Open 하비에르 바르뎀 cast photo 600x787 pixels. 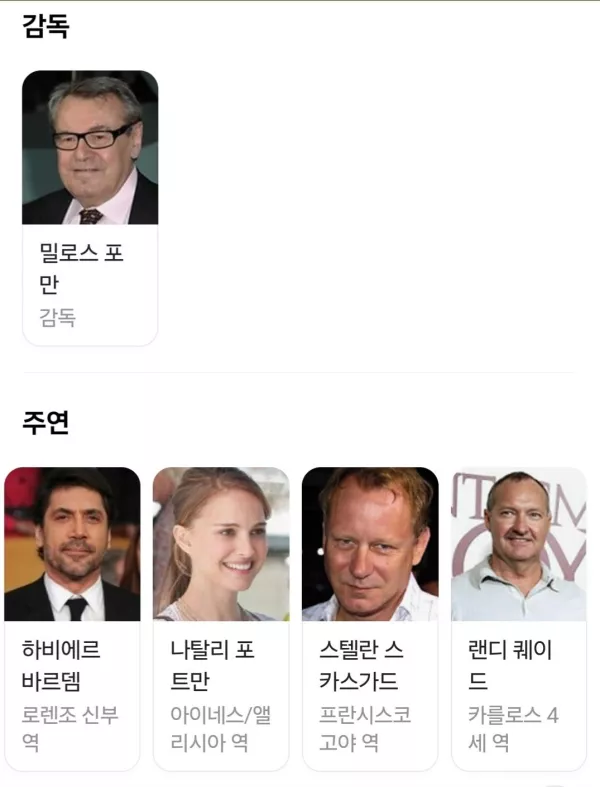pos(72,544)
